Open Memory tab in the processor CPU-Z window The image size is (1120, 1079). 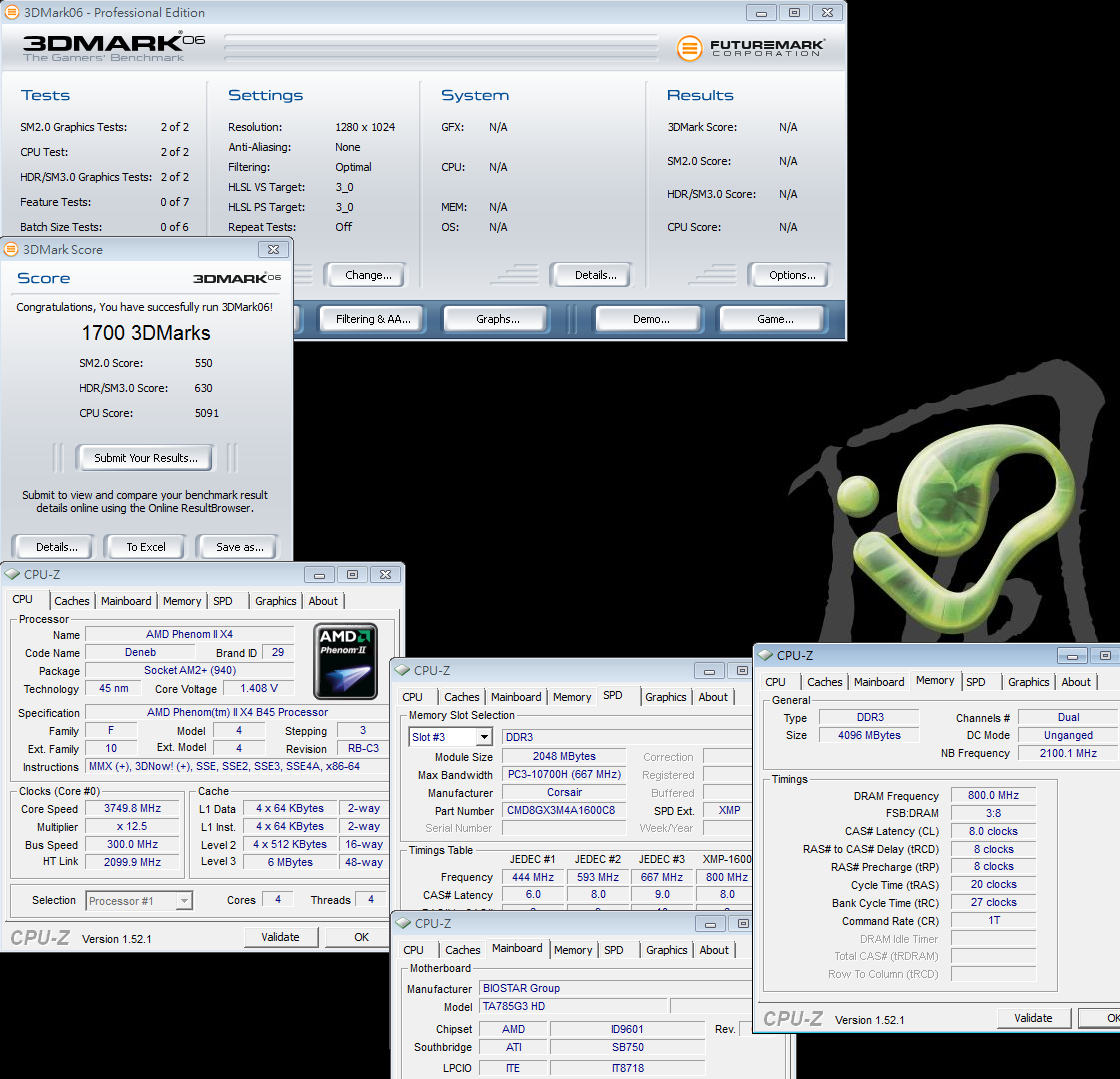point(181,601)
